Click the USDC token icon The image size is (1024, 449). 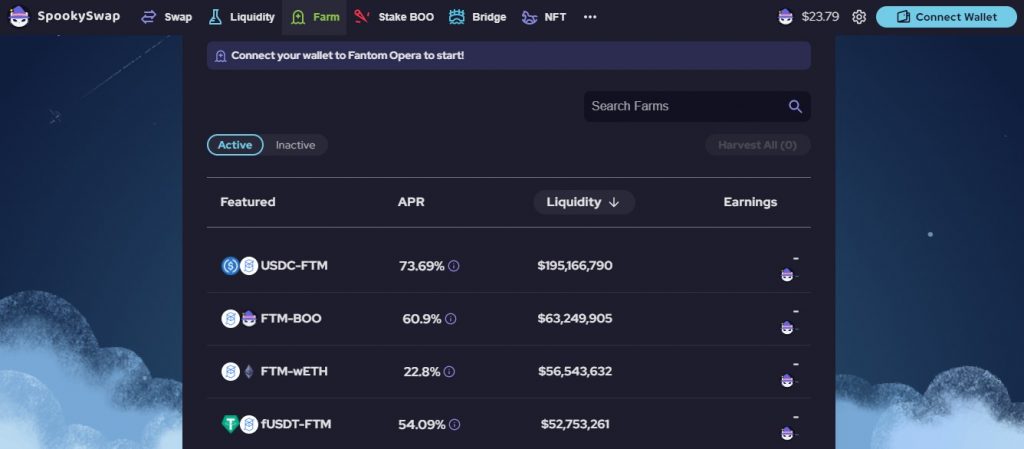tap(231, 266)
